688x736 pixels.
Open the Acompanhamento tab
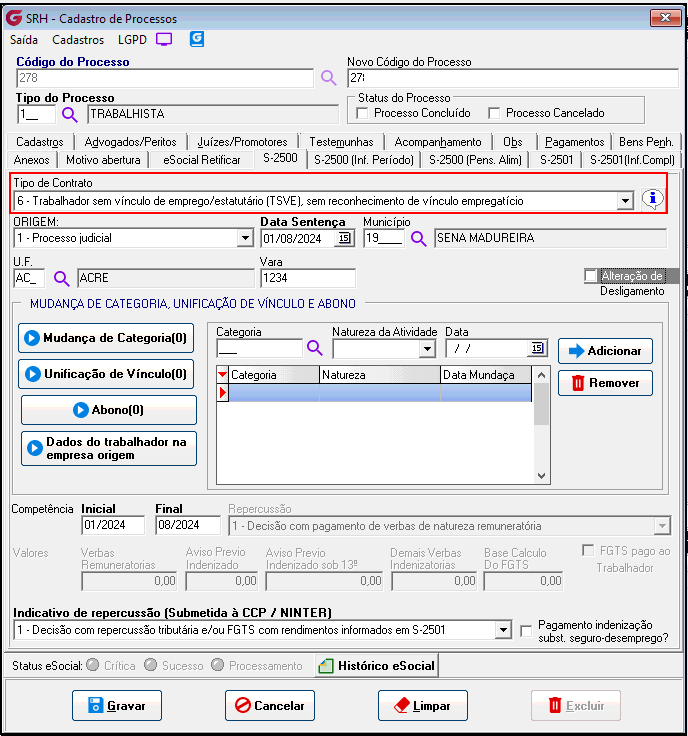click(438, 142)
